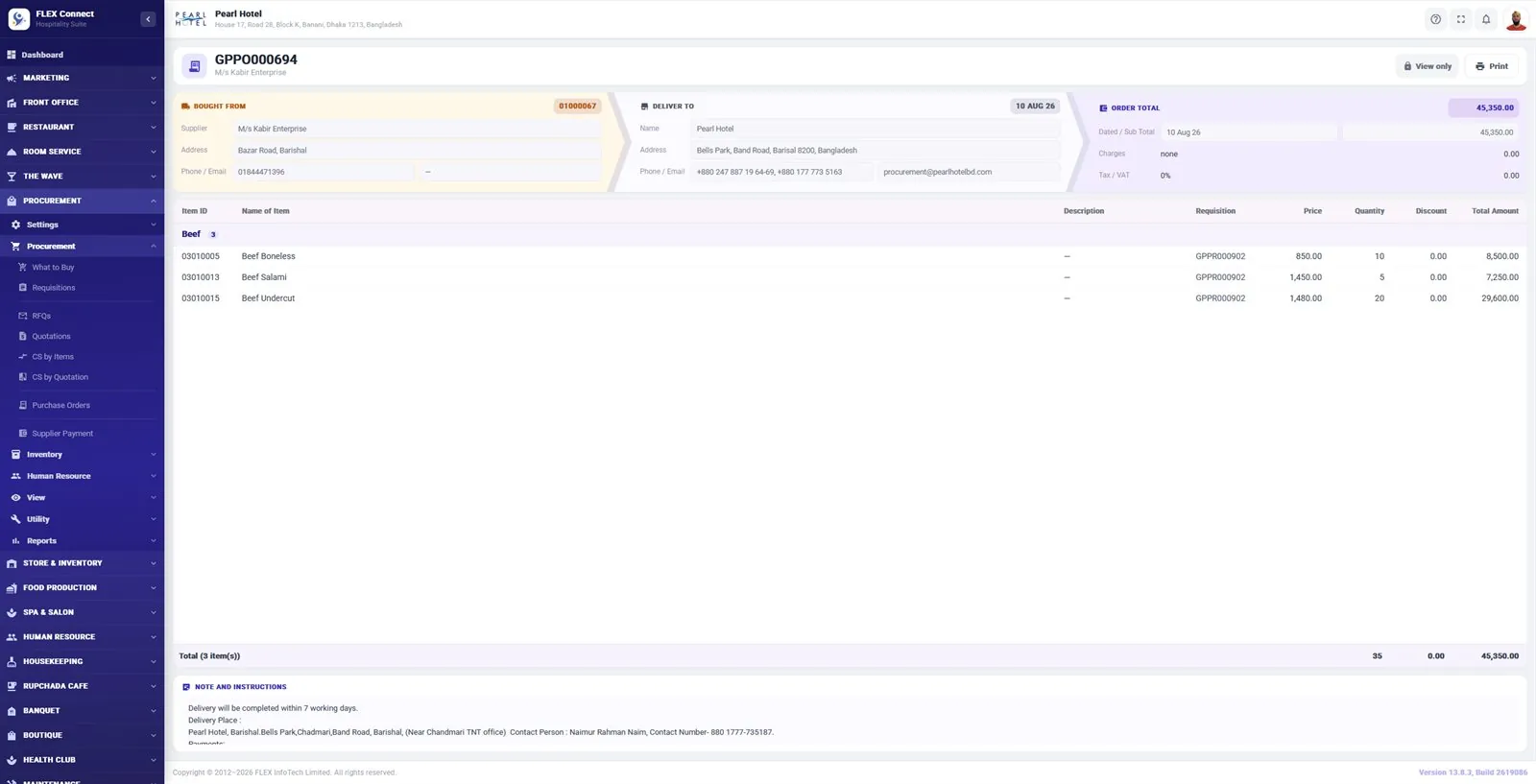Expand the Reports submenu

(x=82, y=541)
